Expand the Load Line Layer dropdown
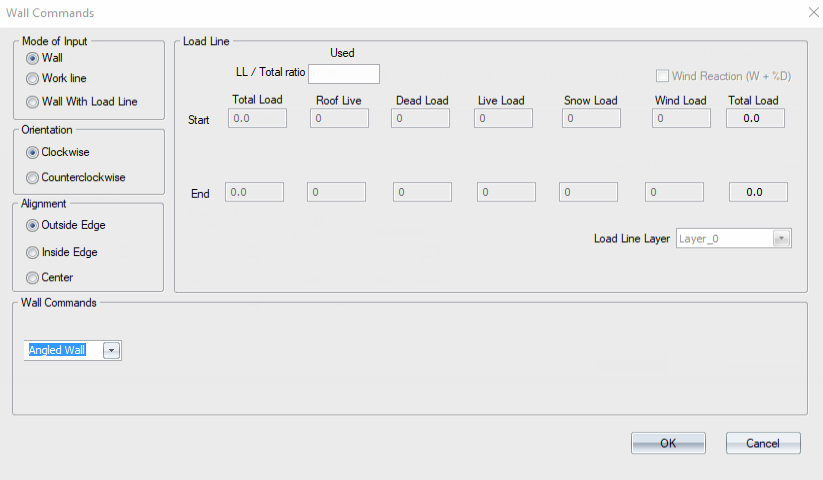Viewport: 823px width, 480px height. (x=782, y=239)
